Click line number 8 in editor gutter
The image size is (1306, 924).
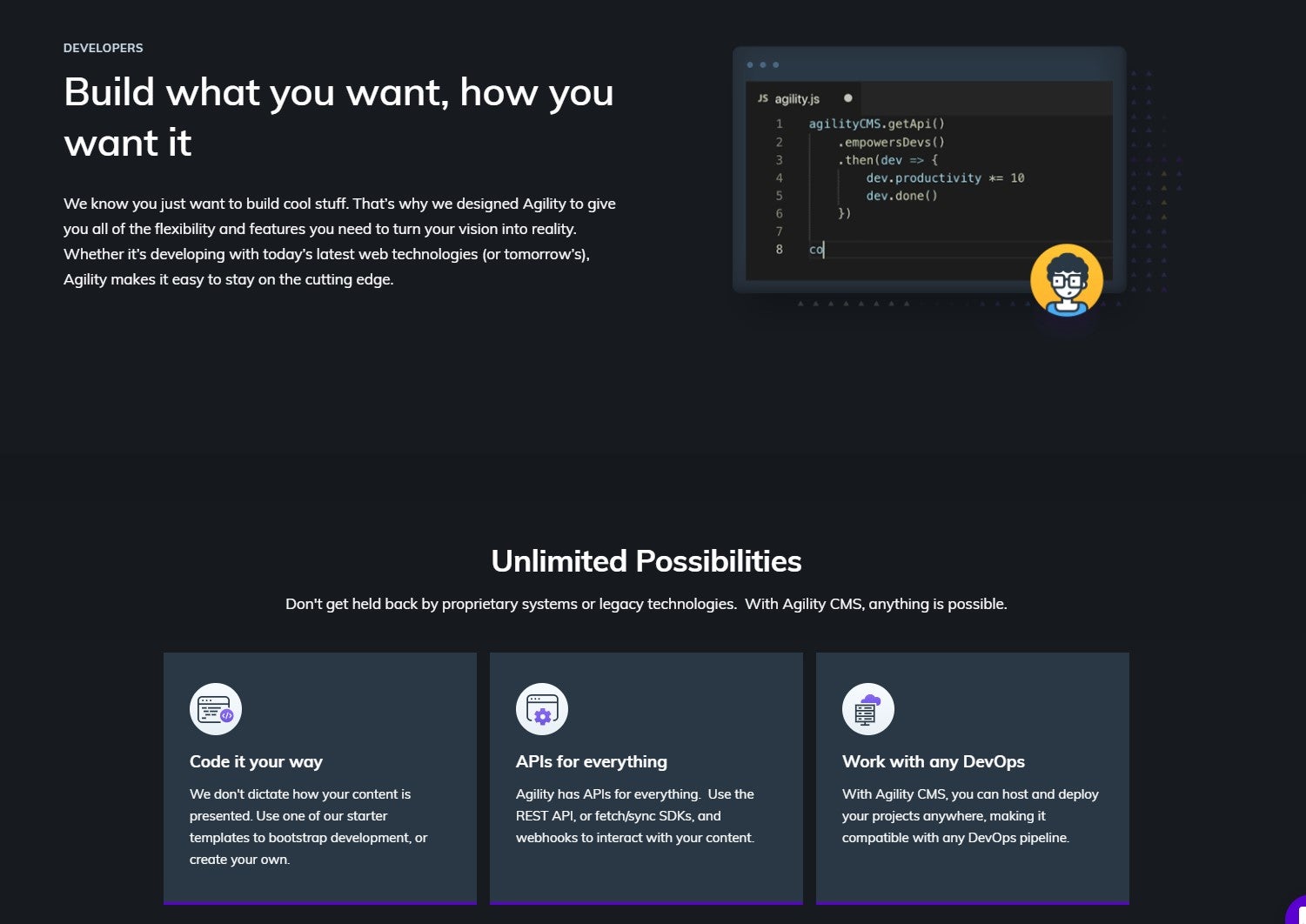[780, 250]
